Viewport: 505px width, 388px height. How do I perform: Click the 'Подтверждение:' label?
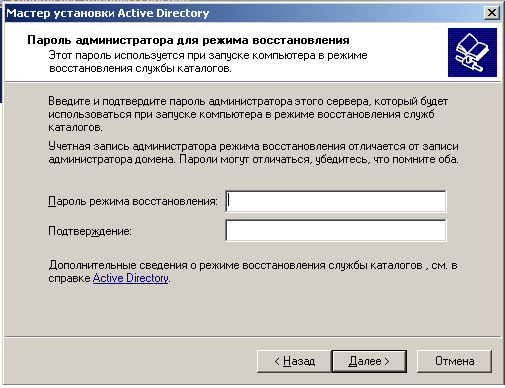(90, 231)
